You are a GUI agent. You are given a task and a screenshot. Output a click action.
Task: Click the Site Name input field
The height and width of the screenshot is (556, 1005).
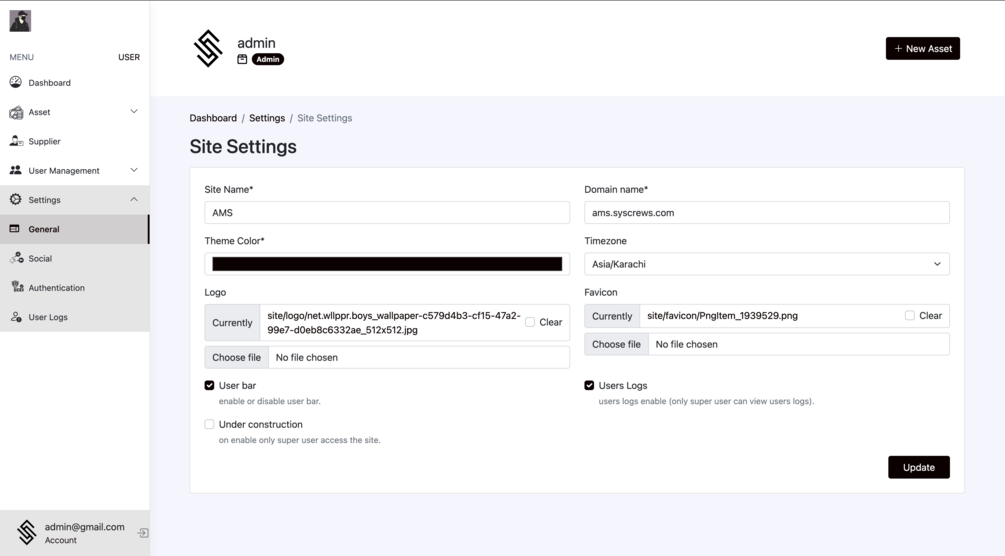coord(387,212)
